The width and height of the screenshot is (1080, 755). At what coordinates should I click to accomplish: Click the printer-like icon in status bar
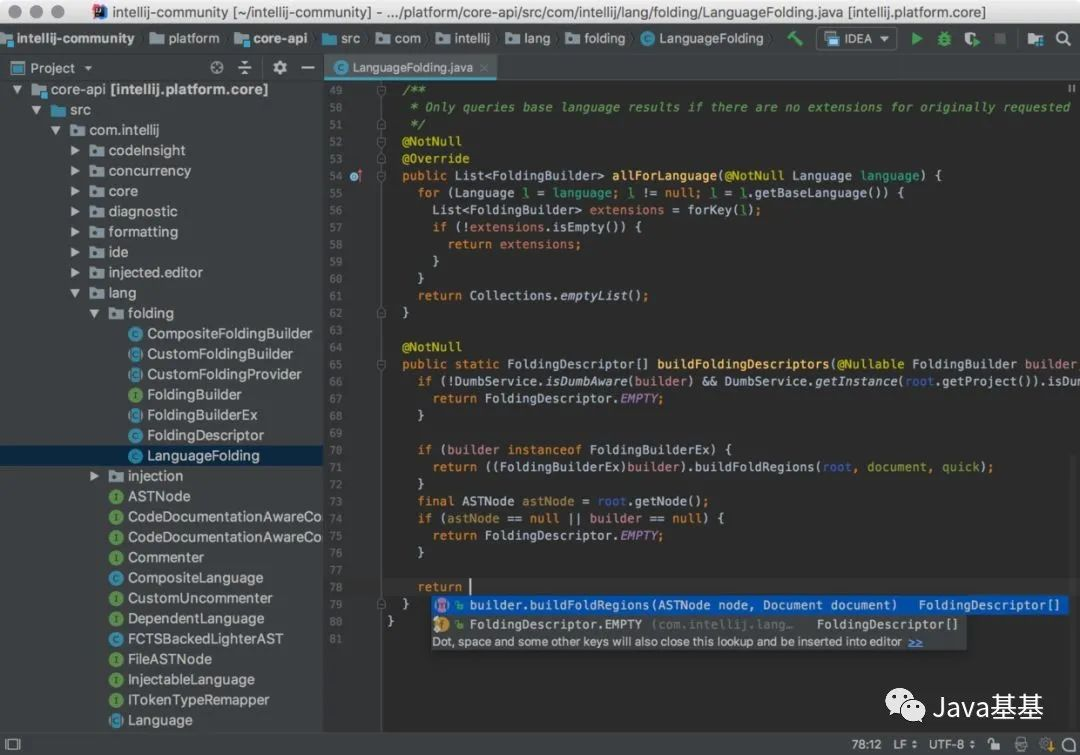tap(1021, 744)
